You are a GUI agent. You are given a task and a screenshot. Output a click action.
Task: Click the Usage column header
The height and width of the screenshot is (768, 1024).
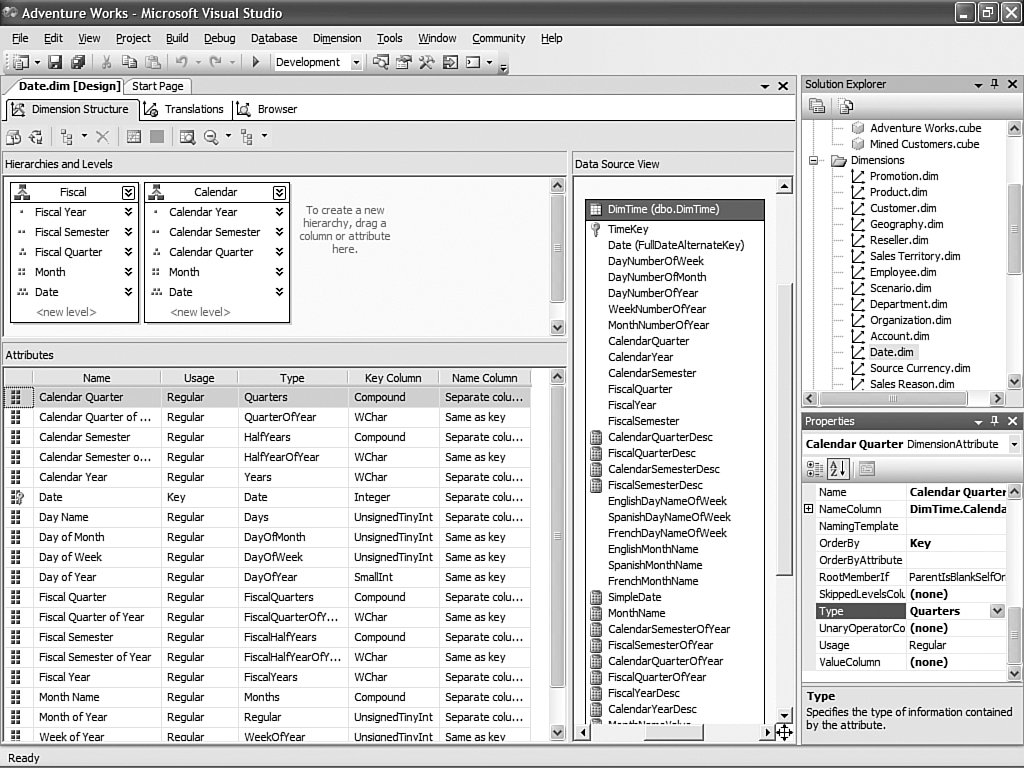(199, 378)
